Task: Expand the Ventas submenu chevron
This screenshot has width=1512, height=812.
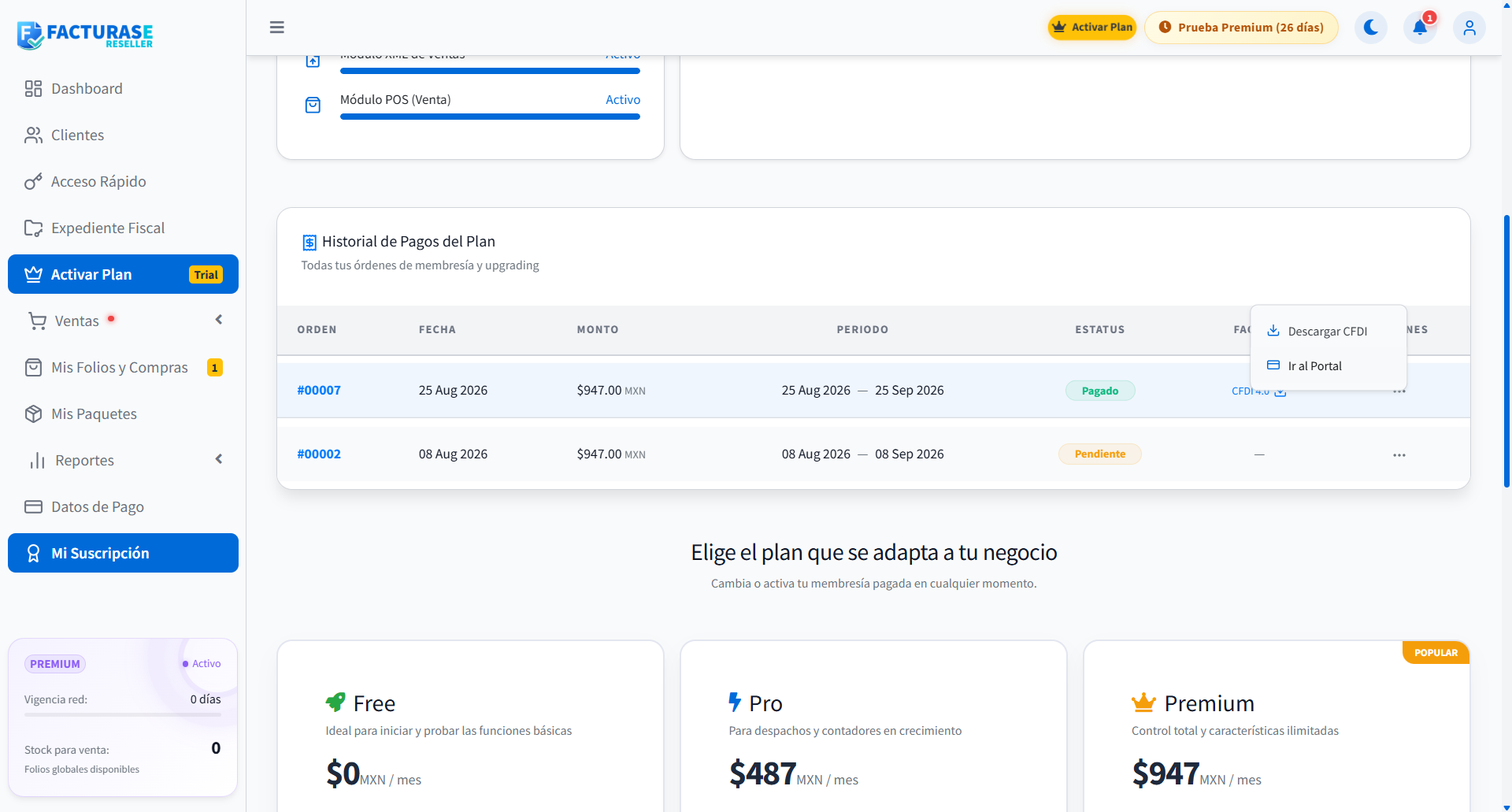Action: coord(219,320)
